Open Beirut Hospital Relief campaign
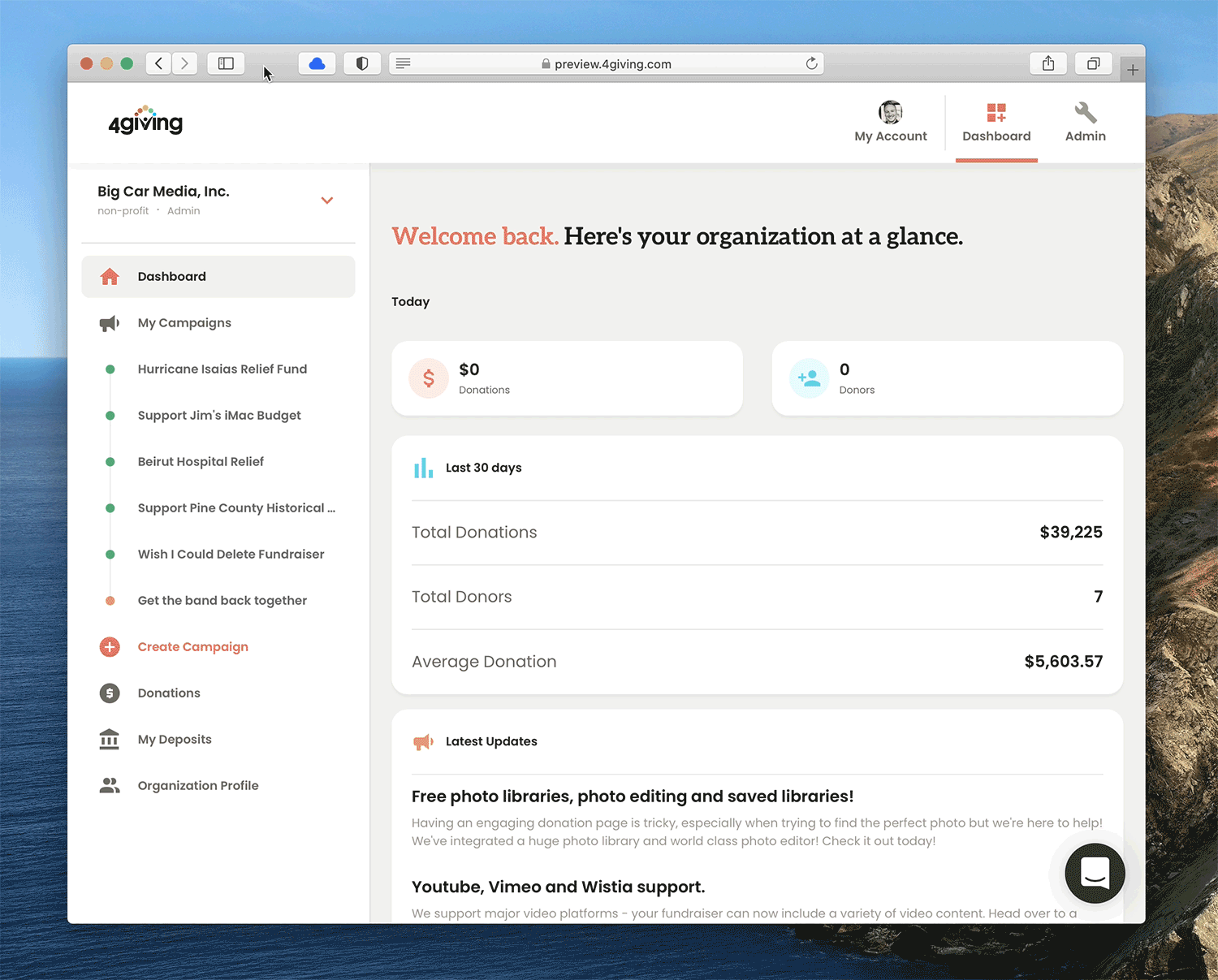Viewport: 1218px width, 980px height. (x=201, y=462)
